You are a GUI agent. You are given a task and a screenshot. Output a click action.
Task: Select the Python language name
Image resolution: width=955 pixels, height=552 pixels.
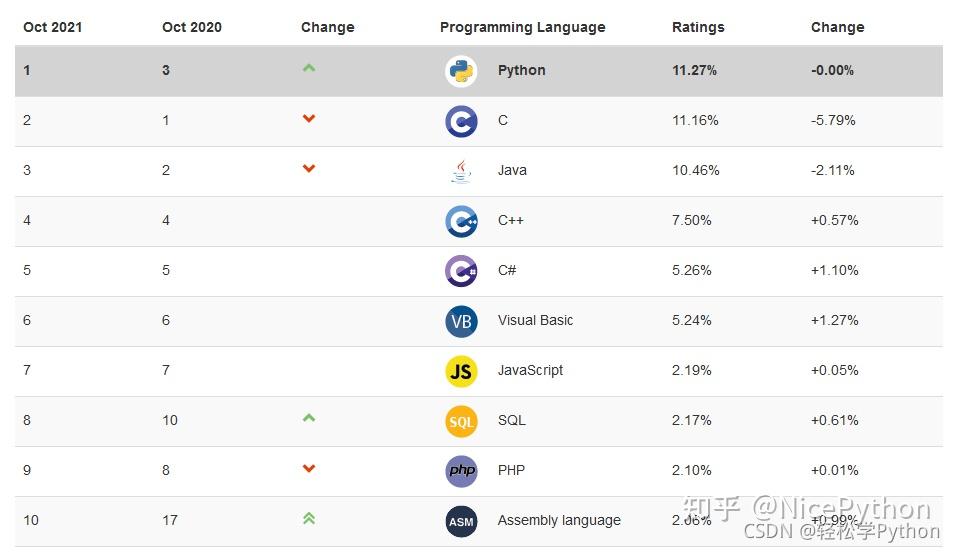click(x=521, y=70)
